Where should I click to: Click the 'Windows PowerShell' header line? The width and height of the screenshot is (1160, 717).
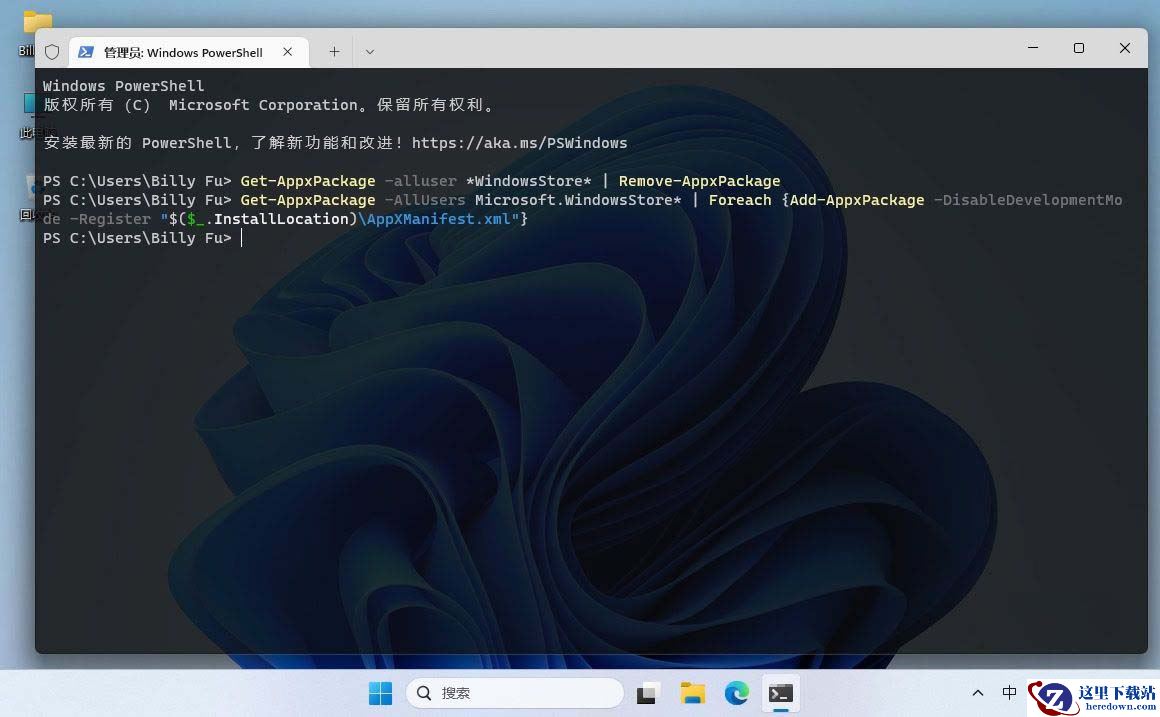(123, 86)
